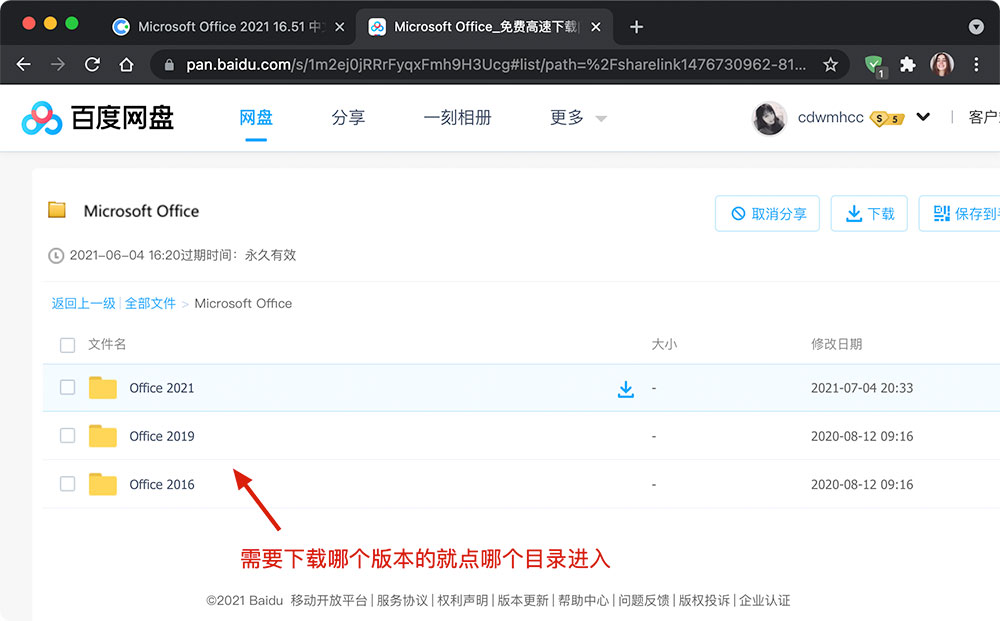
Task: Click the Office 2016 folder name
Action: pyautogui.click(x=162, y=485)
